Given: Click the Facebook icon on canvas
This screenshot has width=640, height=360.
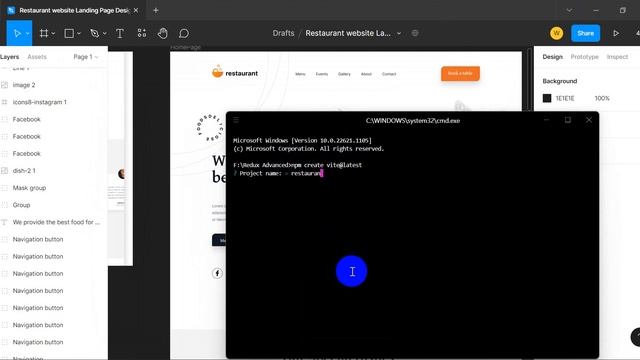Looking at the screenshot, I should (217, 273).
